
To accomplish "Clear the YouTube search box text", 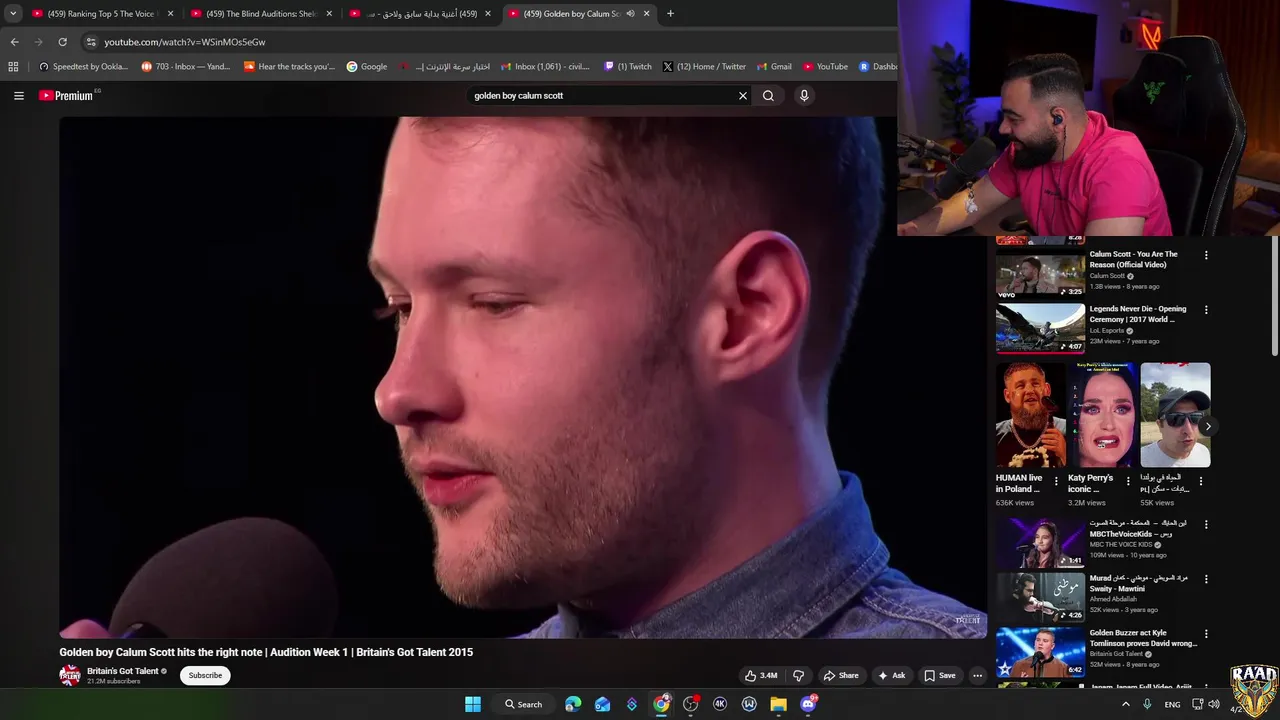I will [743, 96].
